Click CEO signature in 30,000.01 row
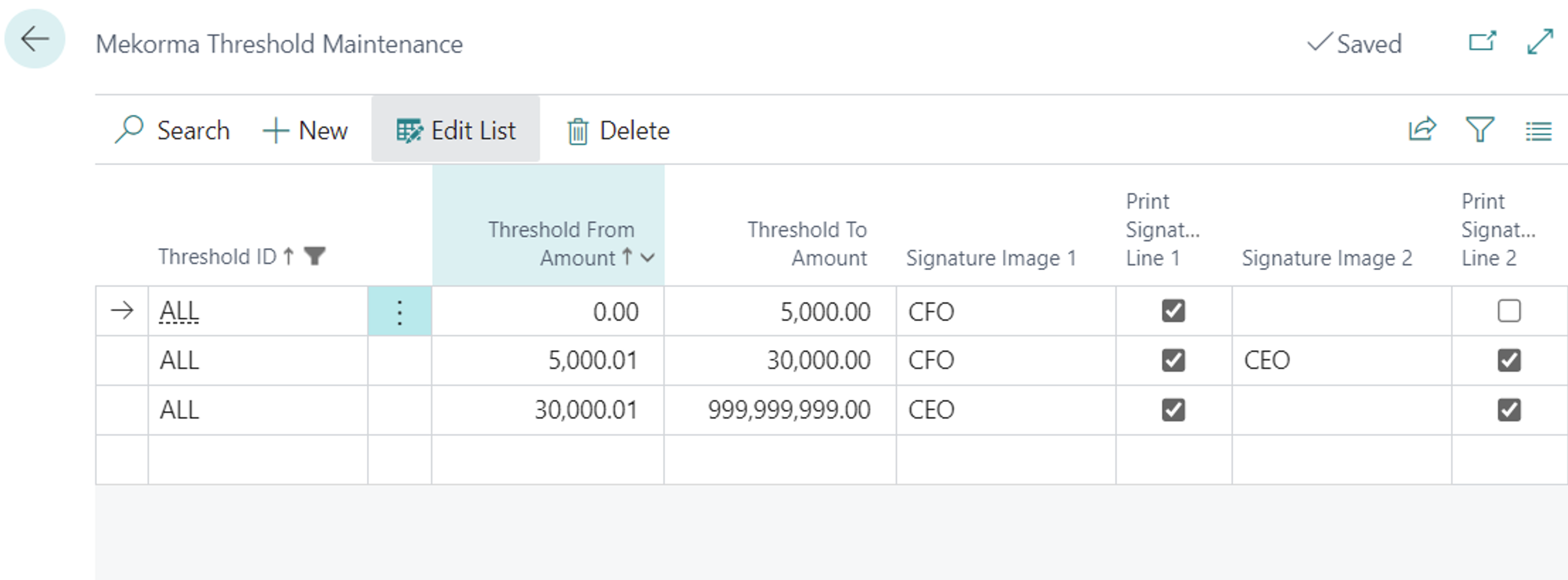This screenshot has height=580, width=1568. coord(1006,410)
